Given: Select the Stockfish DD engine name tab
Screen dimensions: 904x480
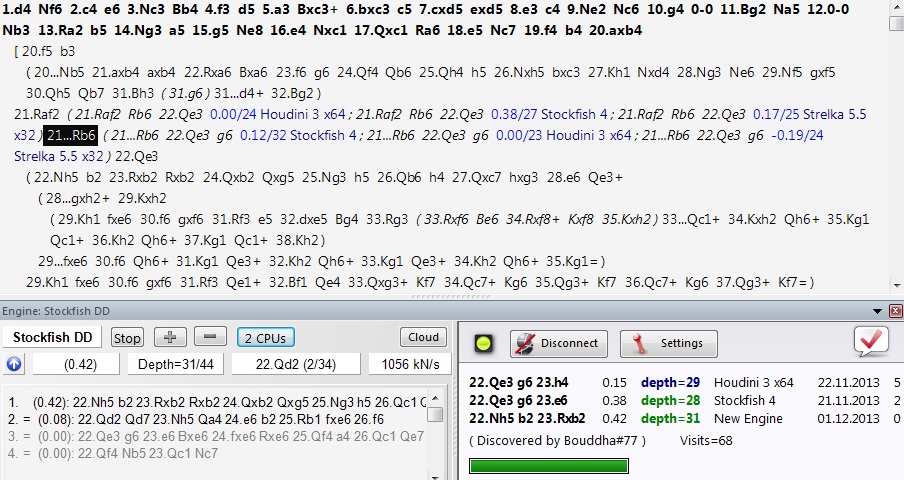Looking at the screenshot, I should coord(52,338).
